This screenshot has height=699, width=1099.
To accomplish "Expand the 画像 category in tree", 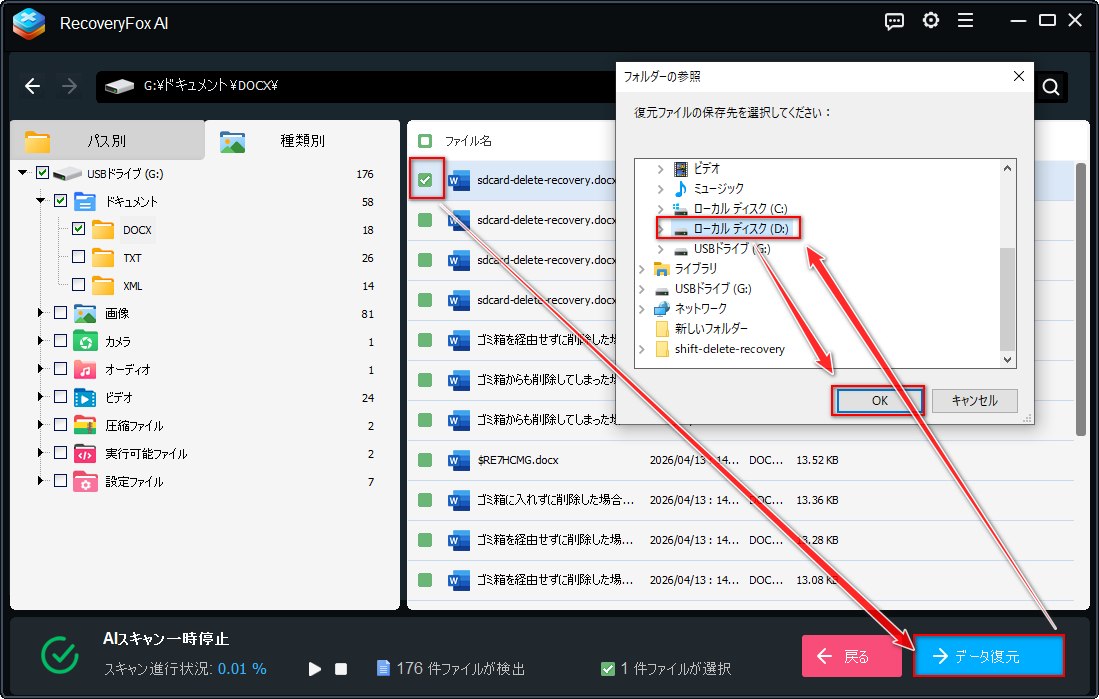I will point(41,314).
